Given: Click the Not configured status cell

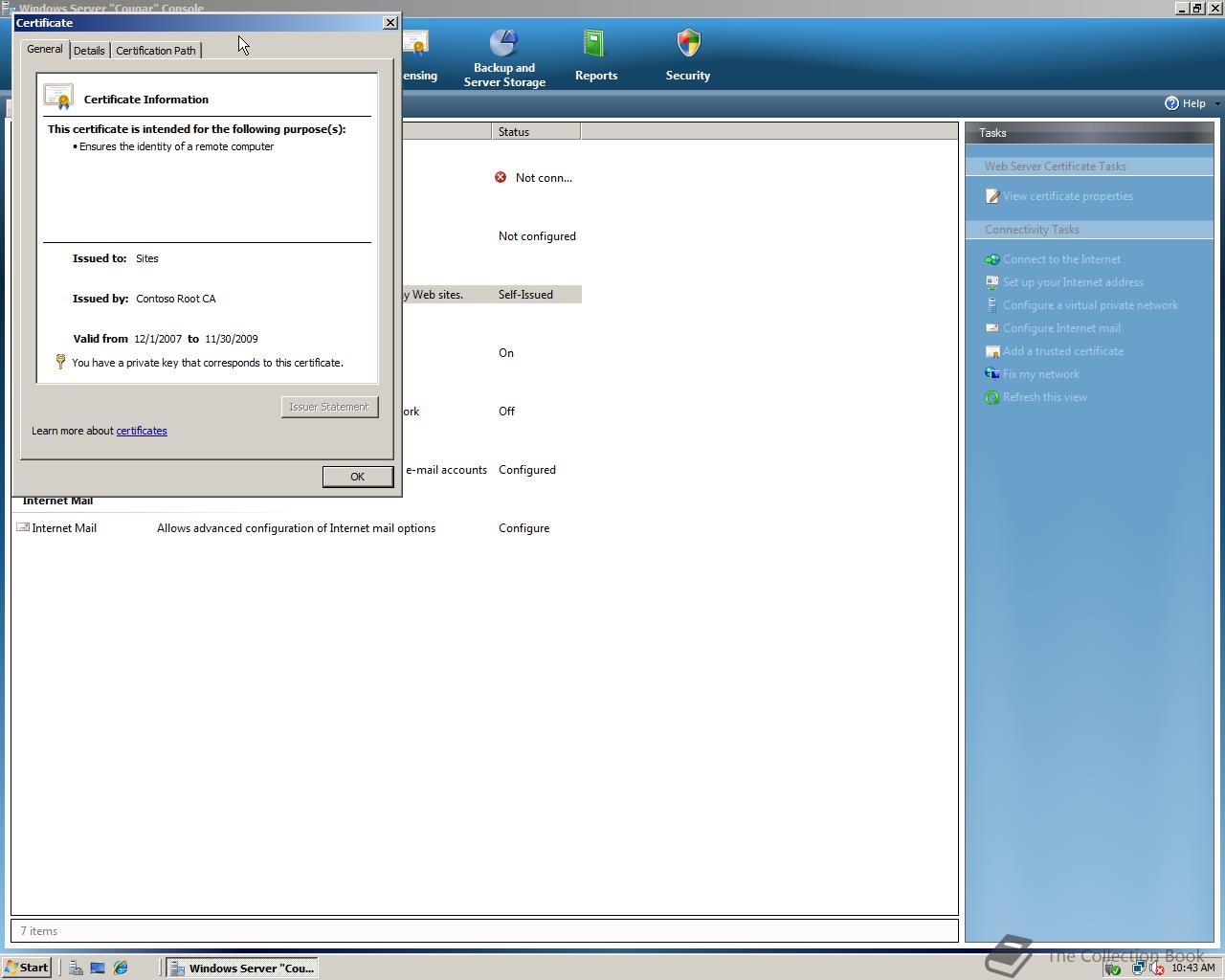Looking at the screenshot, I should pos(537,236).
